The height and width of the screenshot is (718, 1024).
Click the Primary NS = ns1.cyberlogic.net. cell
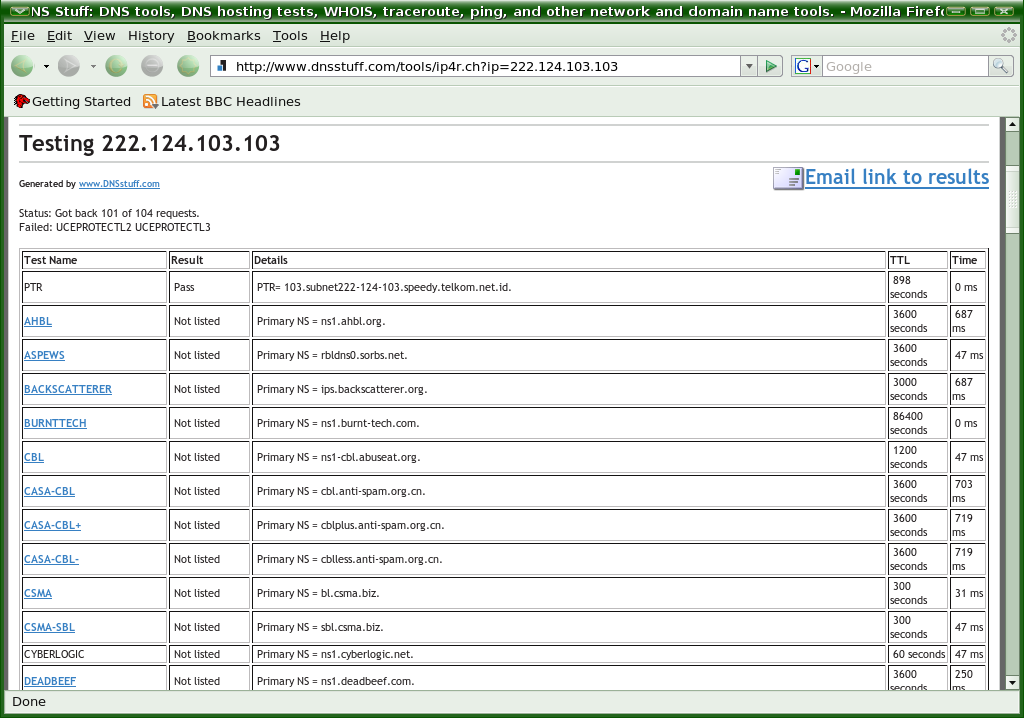tap(568, 654)
